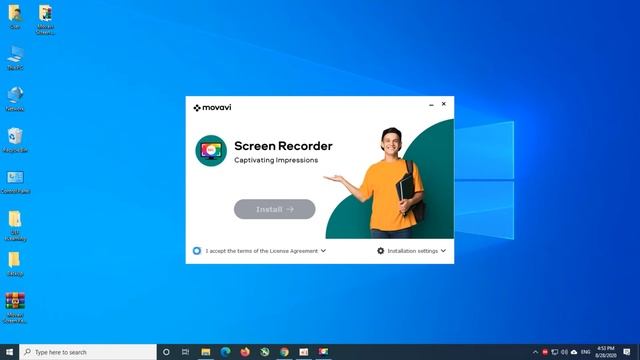Click the 'I accept the terms' license text
640x360 pixels.
pos(262,251)
